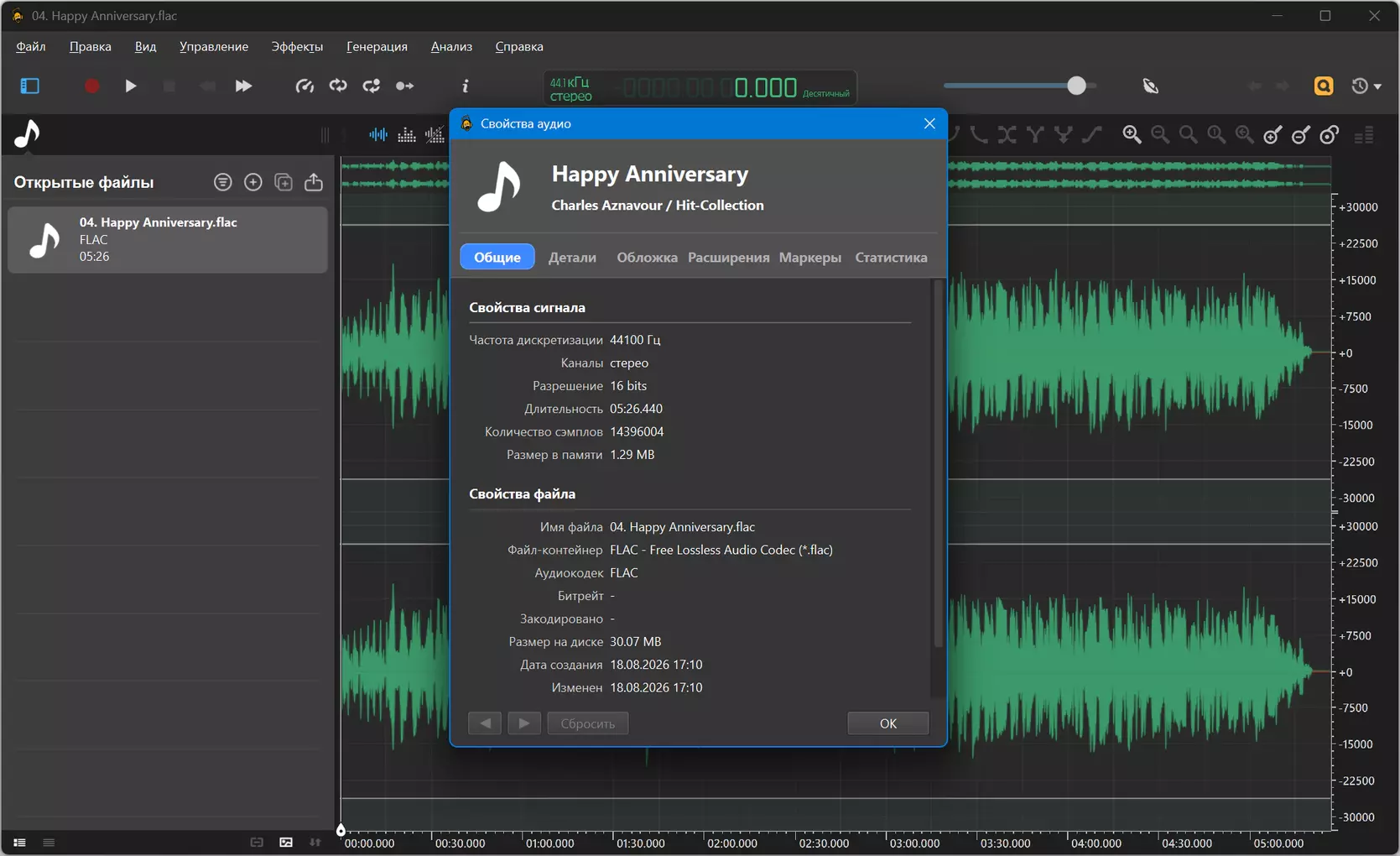Click the duplicate file icon in sidebar header

coord(284,182)
